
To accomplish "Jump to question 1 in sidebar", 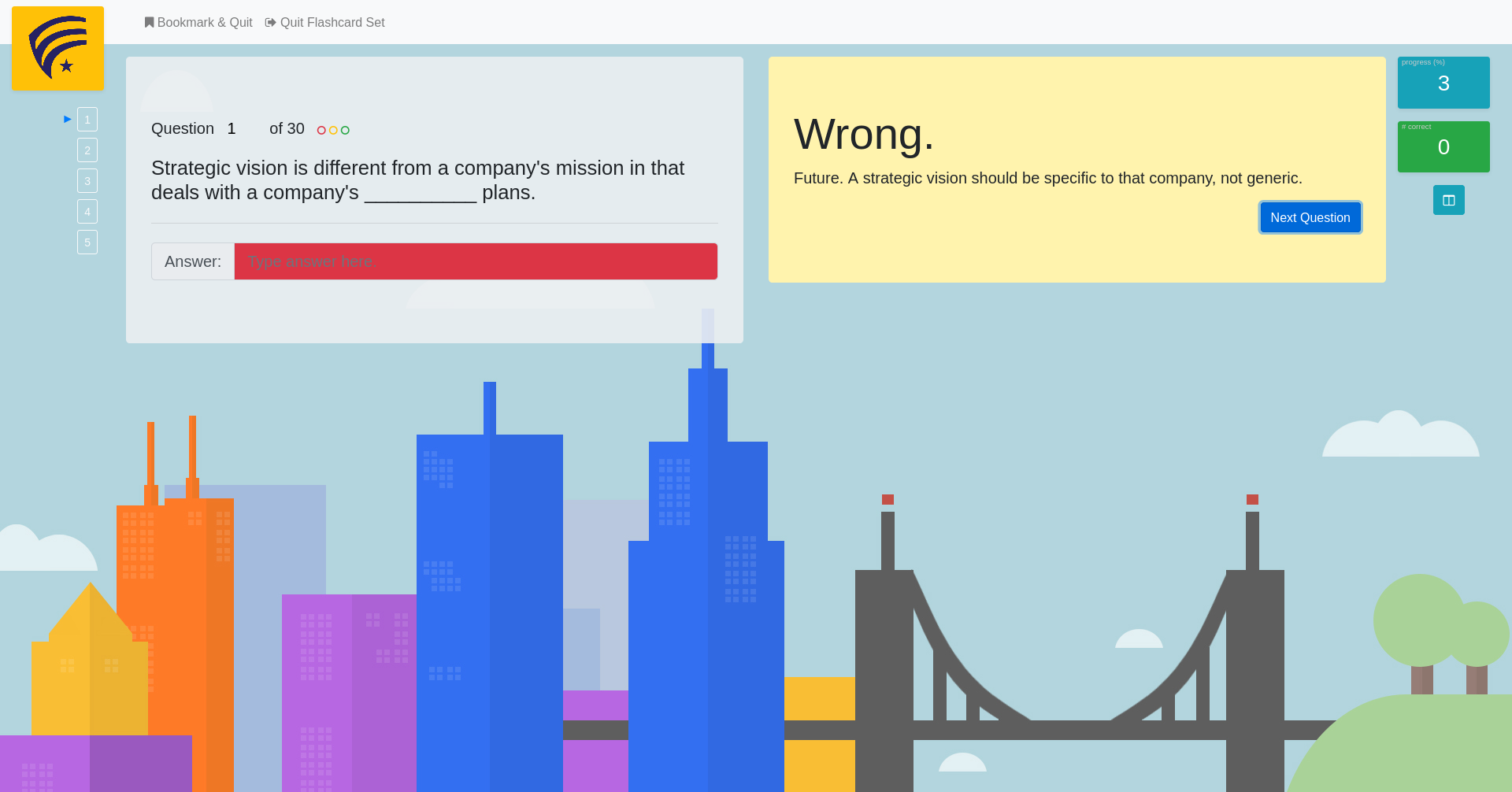I will [x=87, y=120].
